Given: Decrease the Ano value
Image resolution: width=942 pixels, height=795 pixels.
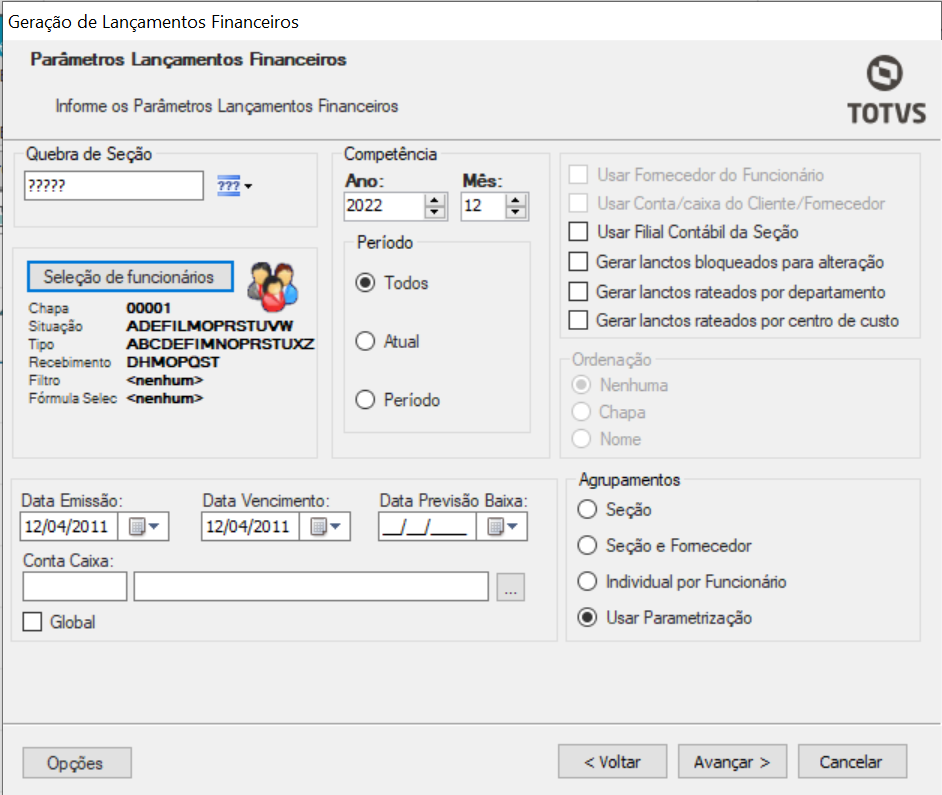Looking at the screenshot, I should (434, 212).
